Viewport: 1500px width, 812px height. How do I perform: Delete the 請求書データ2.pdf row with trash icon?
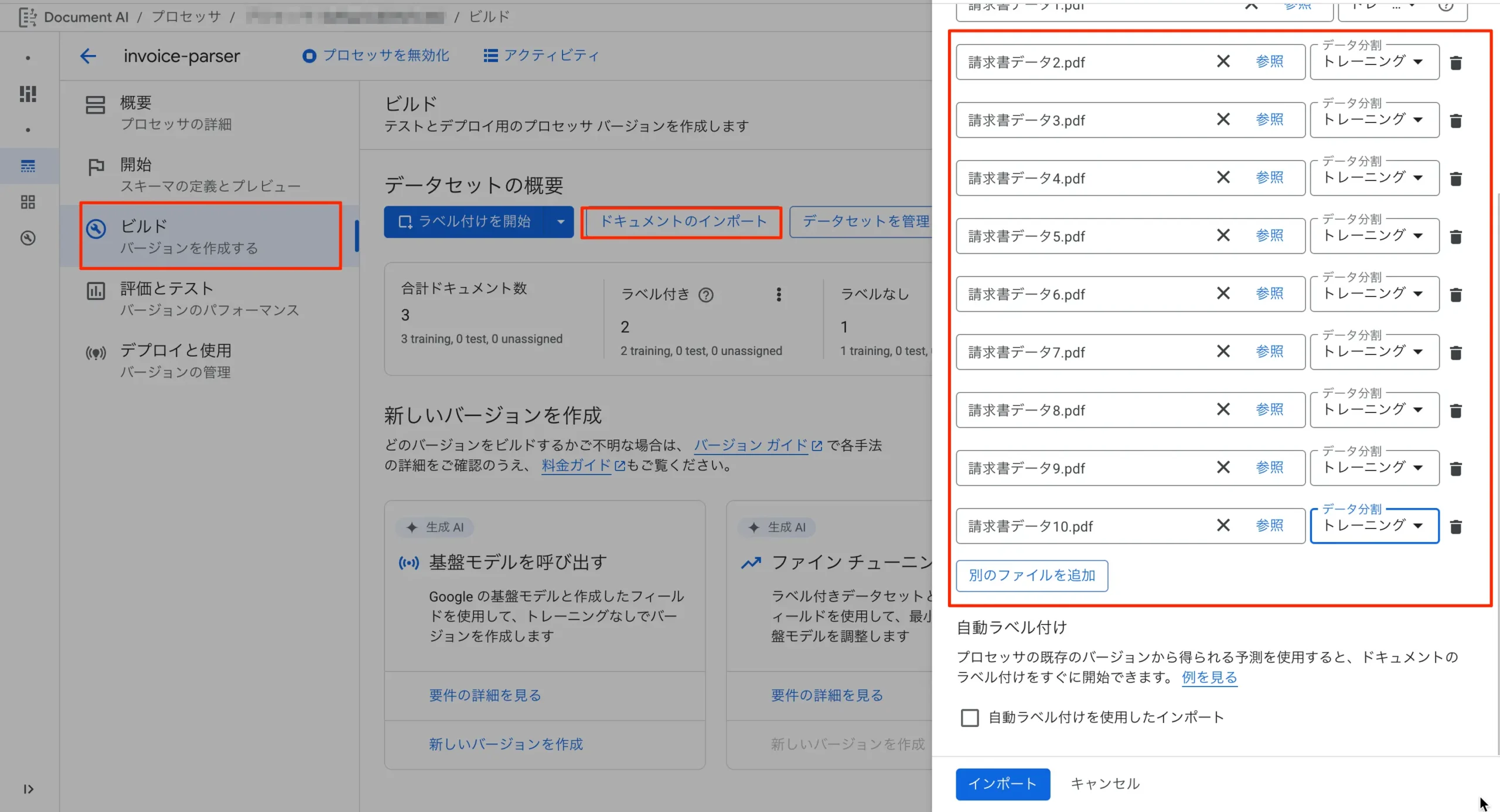[x=1455, y=63]
